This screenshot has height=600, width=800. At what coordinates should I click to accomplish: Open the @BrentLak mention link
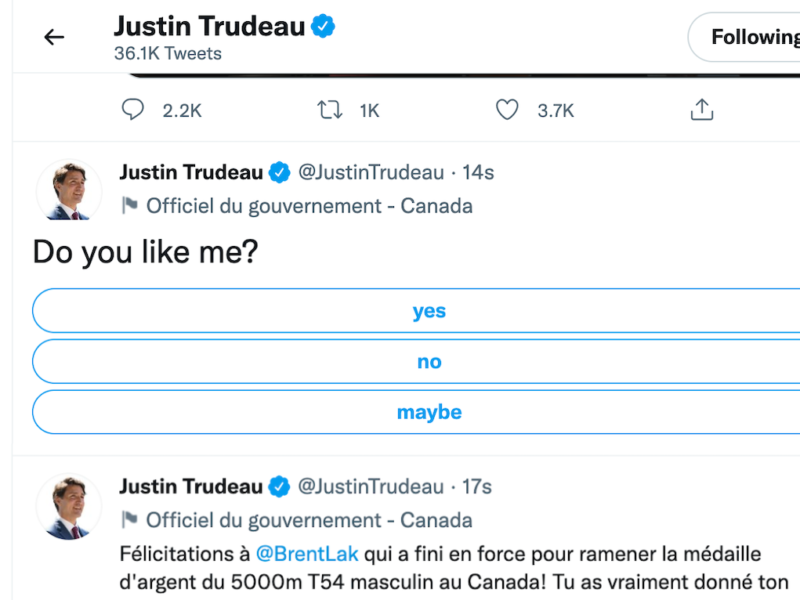[x=307, y=553]
